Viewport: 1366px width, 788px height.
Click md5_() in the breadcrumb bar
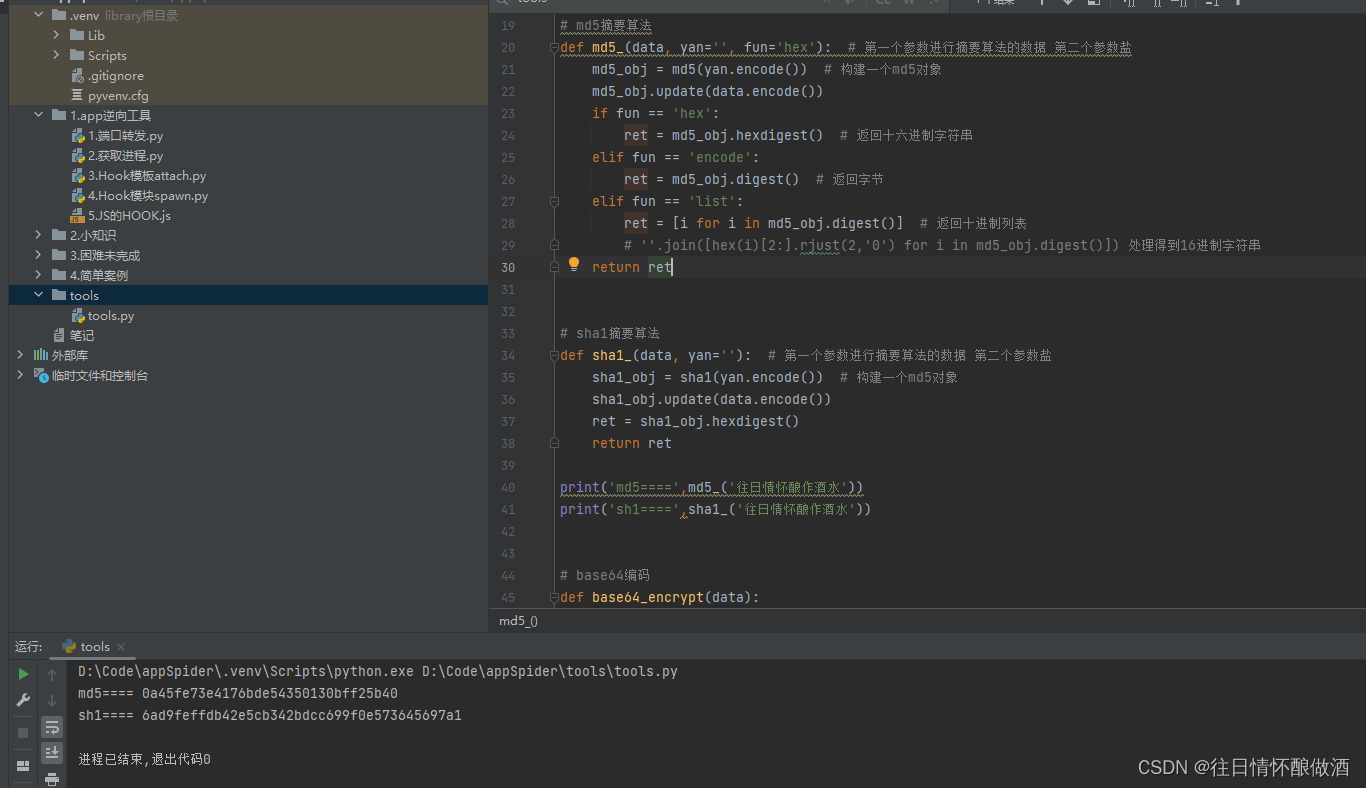[517, 620]
